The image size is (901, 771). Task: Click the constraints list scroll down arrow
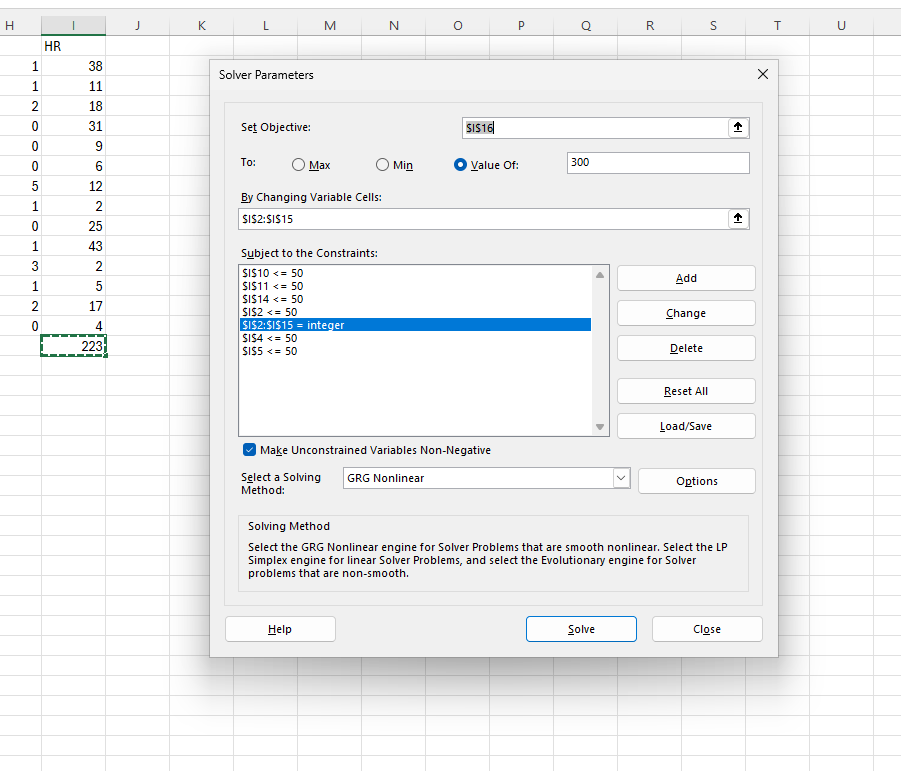point(600,427)
